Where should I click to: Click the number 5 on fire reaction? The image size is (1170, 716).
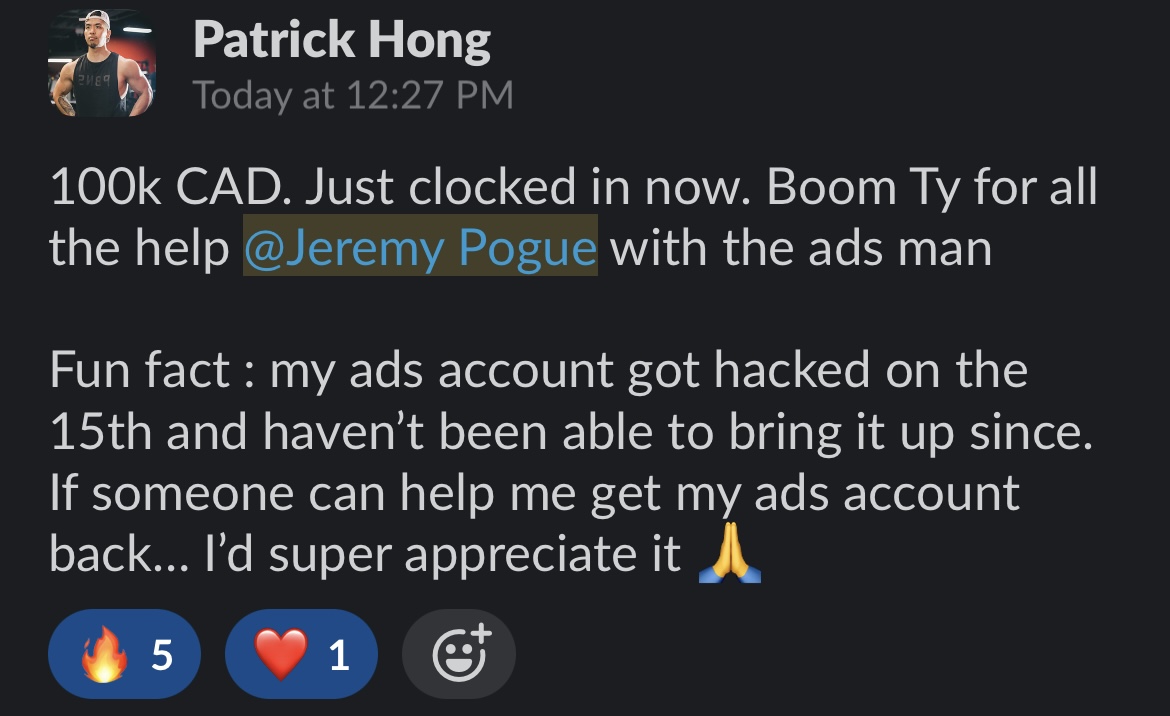point(162,655)
